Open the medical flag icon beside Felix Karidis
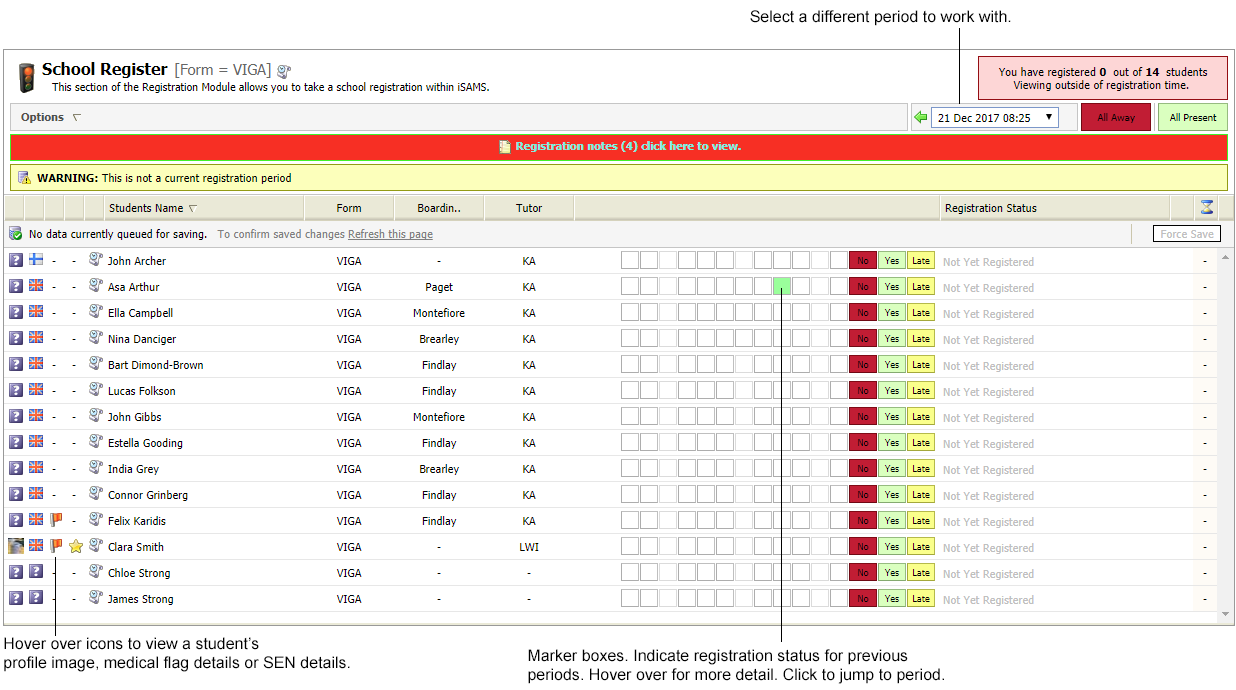1236x690 pixels. click(x=56, y=519)
